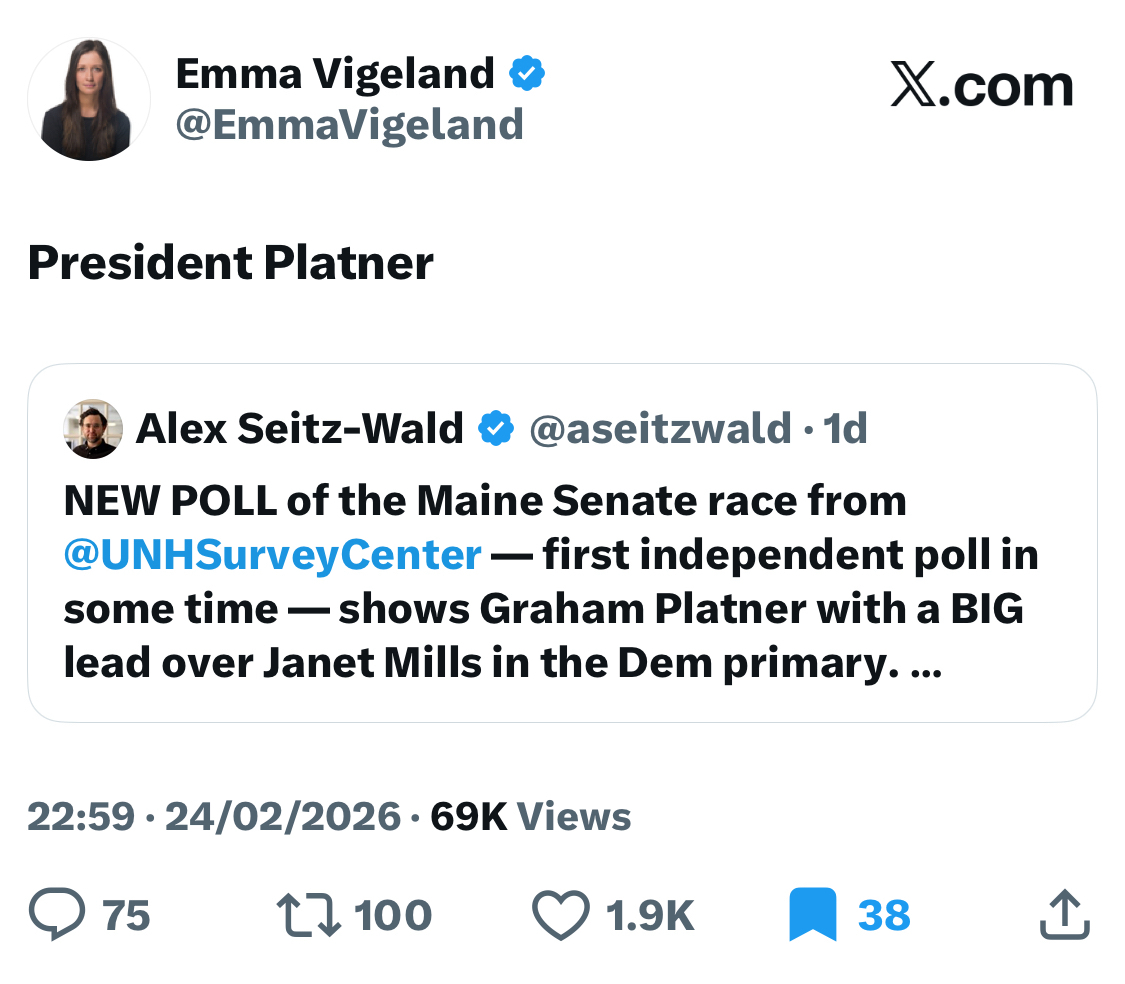Like the post with heart icon
The width and height of the screenshot is (1125, 984).
pyautogui.click(x=561, y=915)
